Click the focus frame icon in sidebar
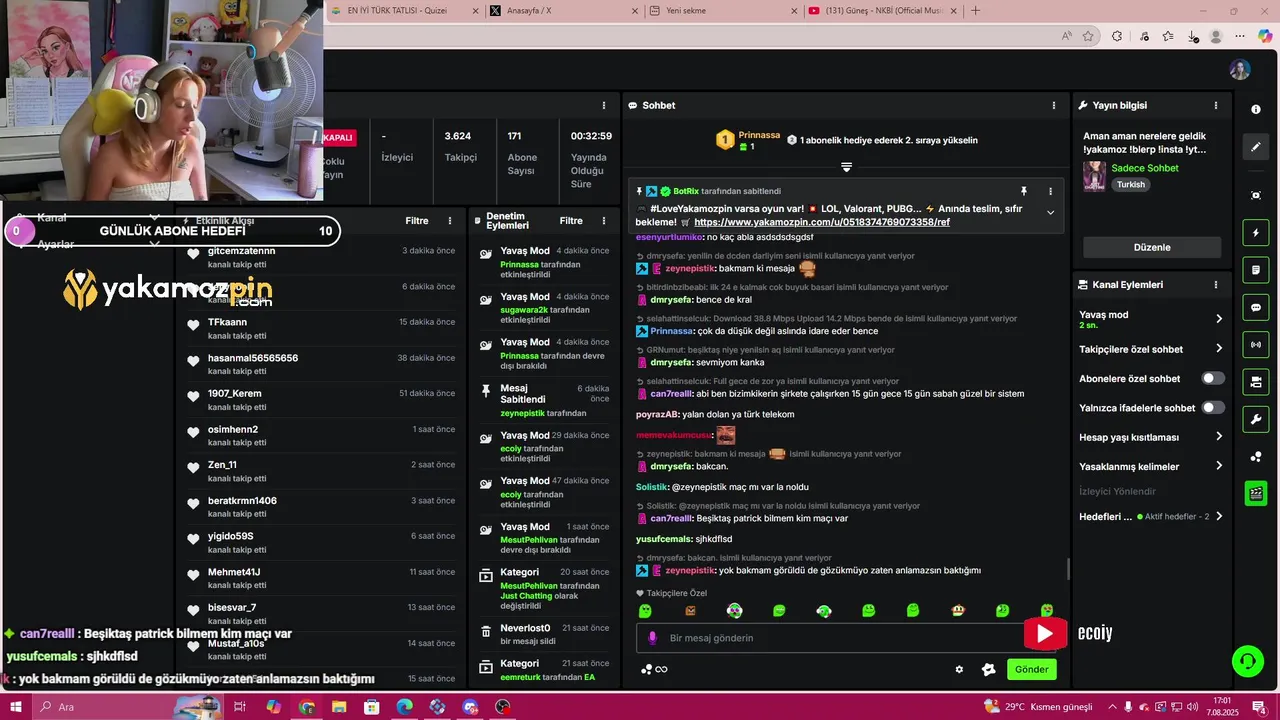 click(x=1256, y=195)
